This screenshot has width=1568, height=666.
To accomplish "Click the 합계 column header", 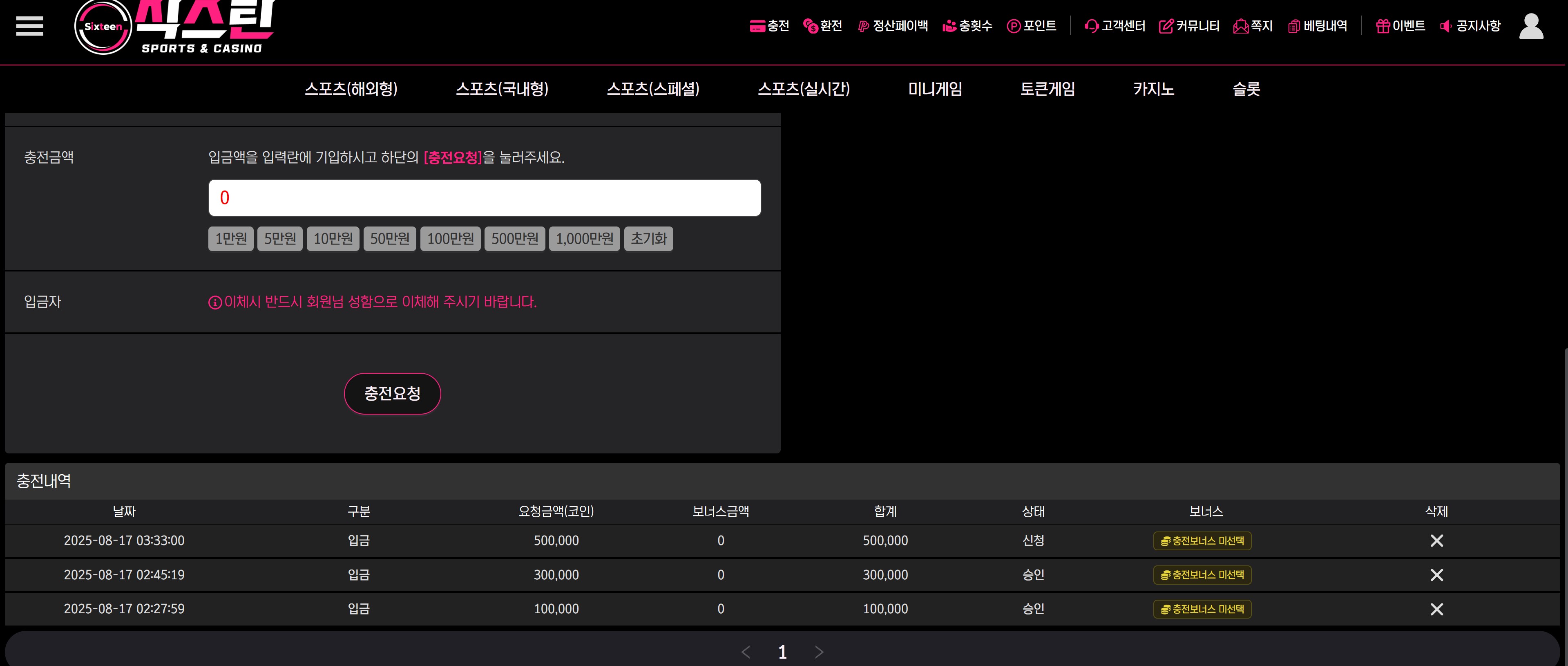I will [x=885, y=511].
